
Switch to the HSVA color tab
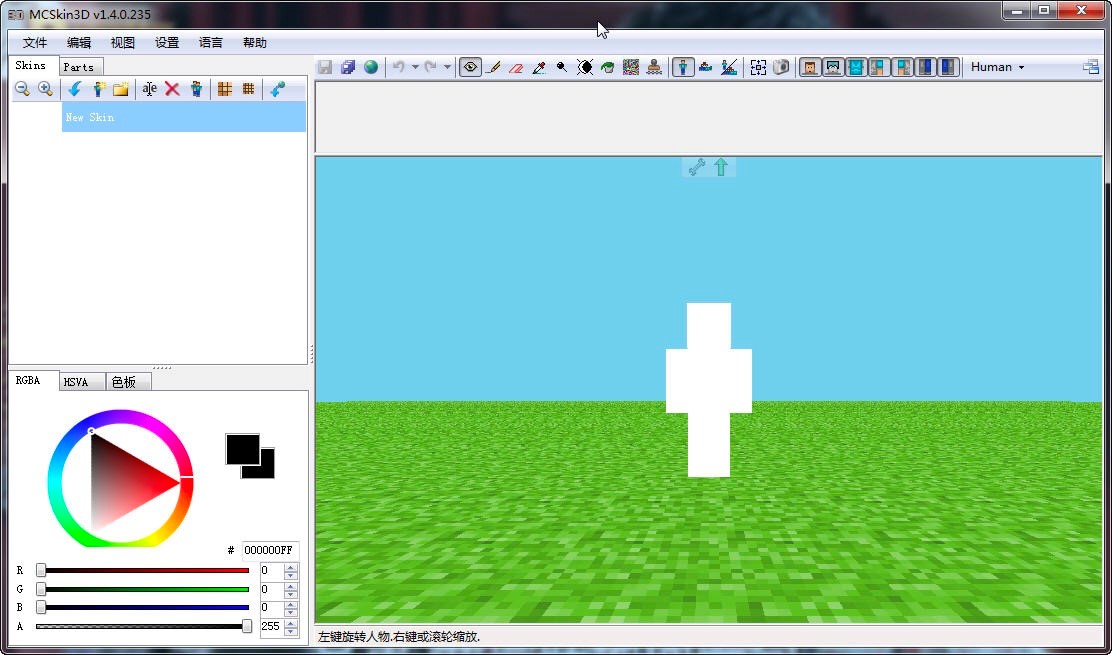(80, 381)
